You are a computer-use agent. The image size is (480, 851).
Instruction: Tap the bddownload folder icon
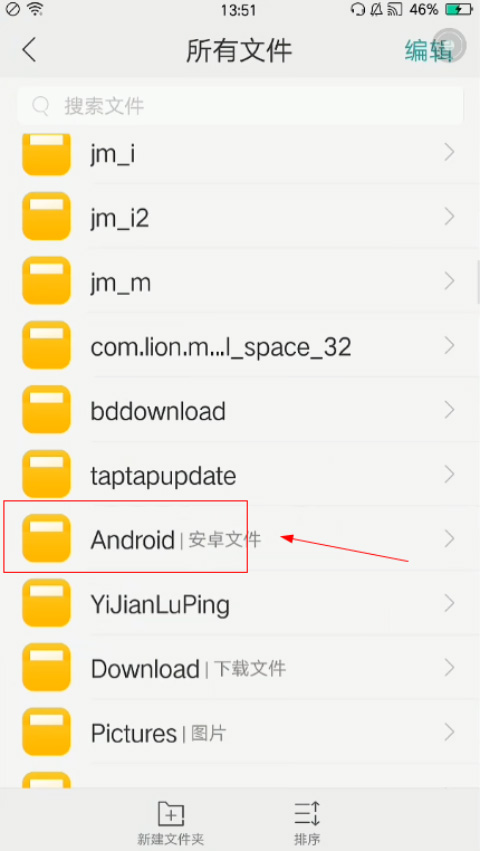point(46,409)
